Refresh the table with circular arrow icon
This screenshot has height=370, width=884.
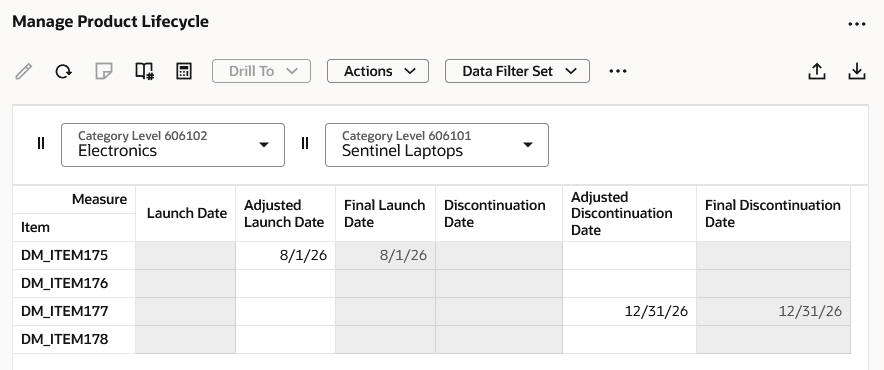[63, 71]
